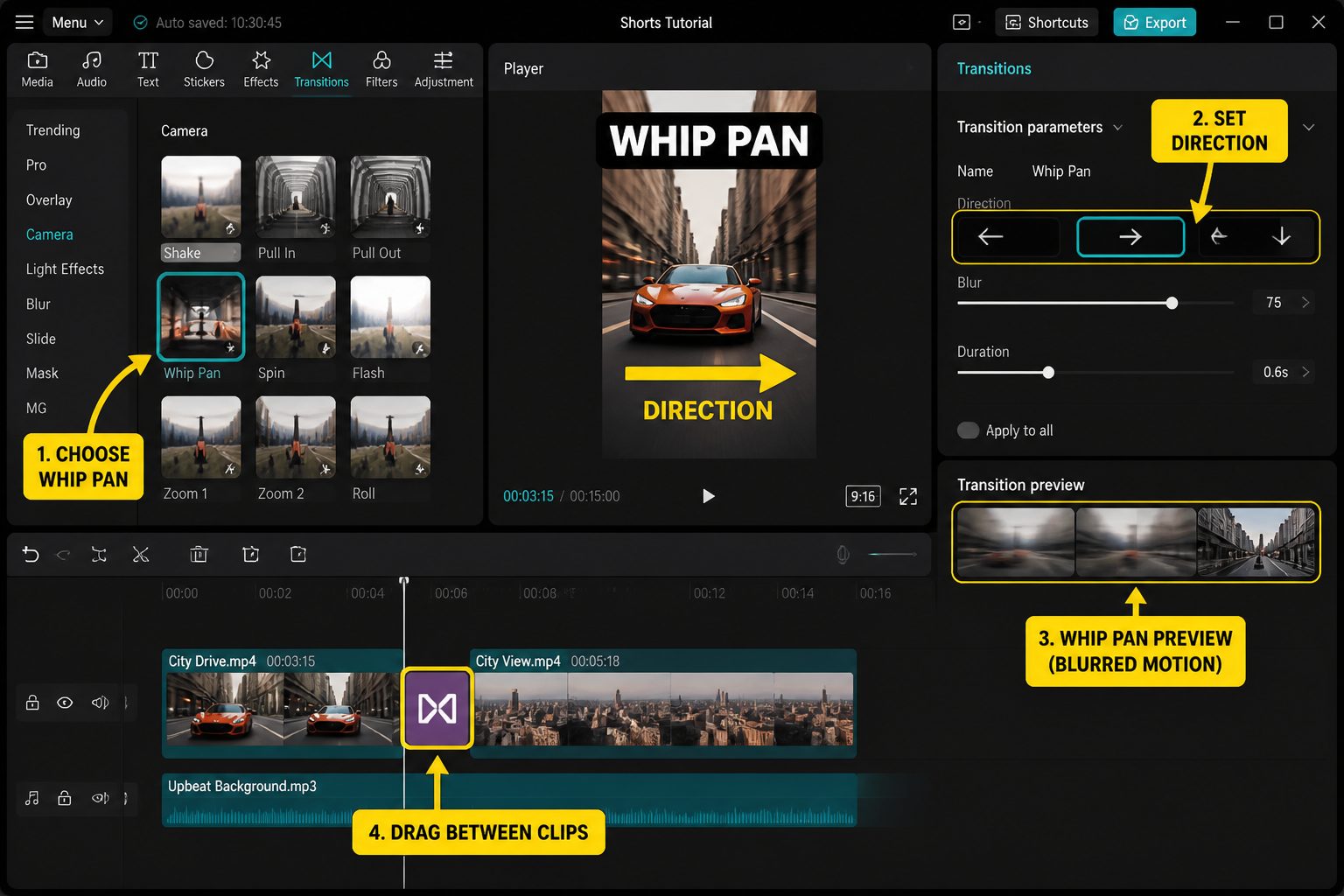
Task: Expand the Blur value chevron
Action: [x=1305, y=303]
